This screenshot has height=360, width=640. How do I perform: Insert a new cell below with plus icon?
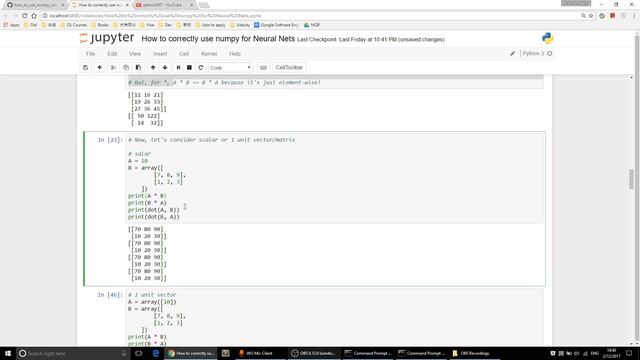click(x=99, y=67)
